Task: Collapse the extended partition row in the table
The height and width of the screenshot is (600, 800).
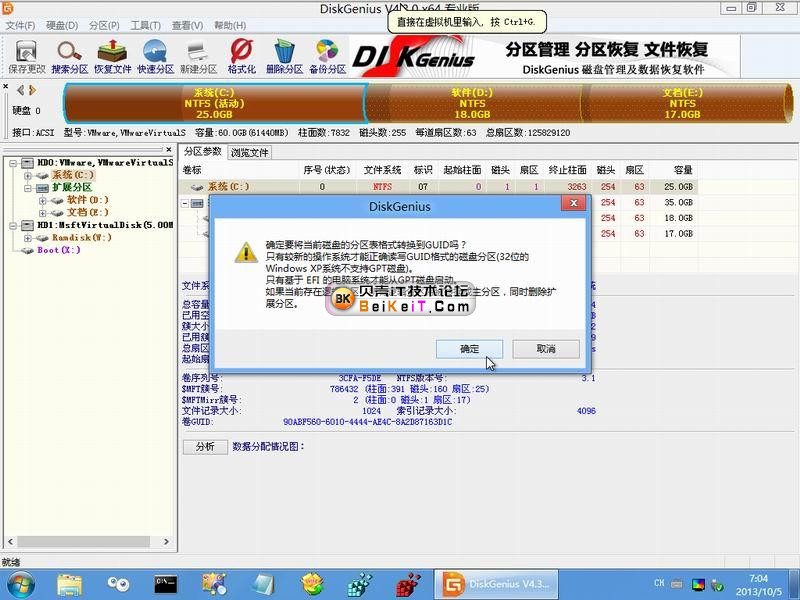Action: pos(185,203)
